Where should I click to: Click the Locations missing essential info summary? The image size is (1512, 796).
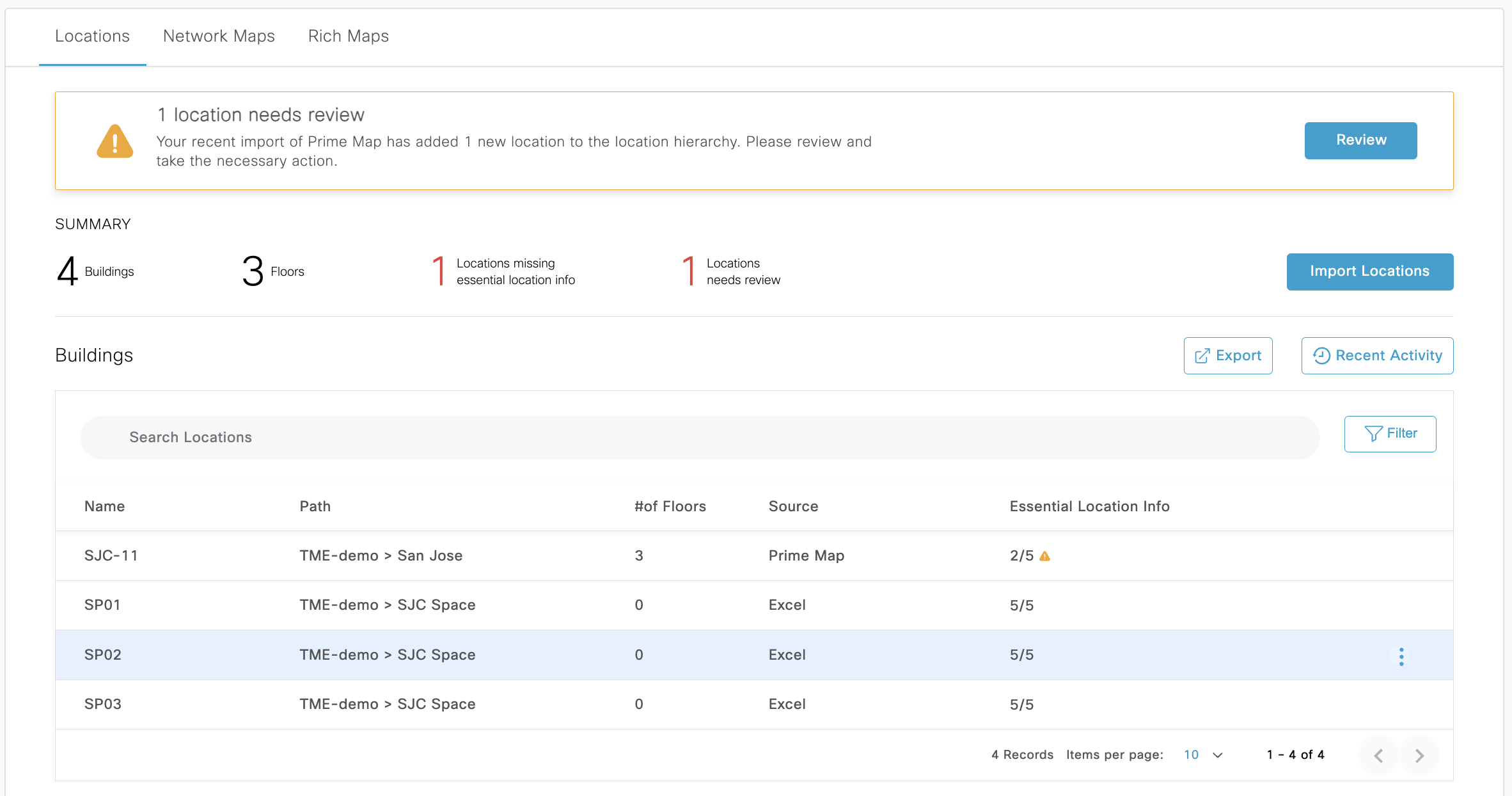[x=504, y=271]
